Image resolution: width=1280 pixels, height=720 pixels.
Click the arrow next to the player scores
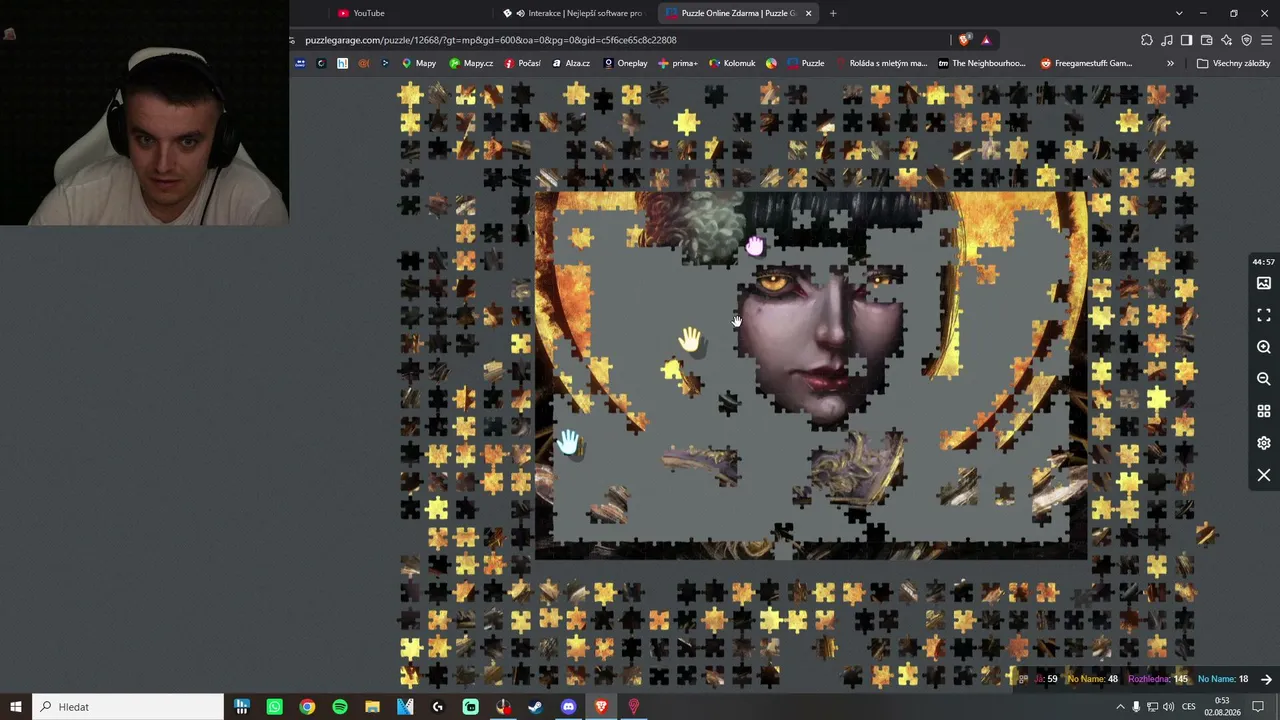(1266, 679)
